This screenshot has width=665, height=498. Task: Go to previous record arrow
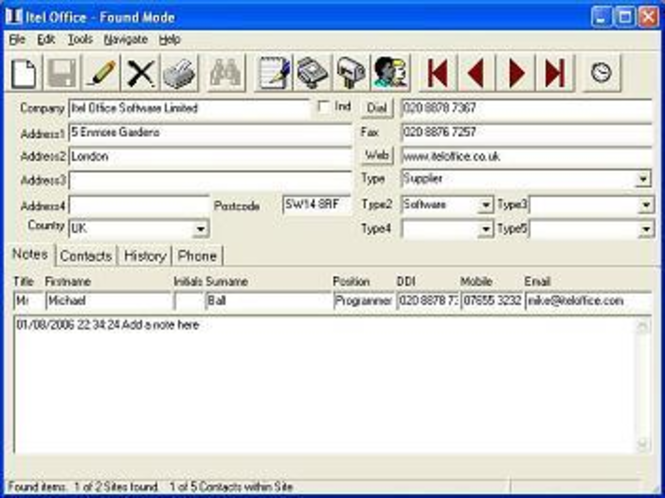pyautogui.click(x=477, y=73)
